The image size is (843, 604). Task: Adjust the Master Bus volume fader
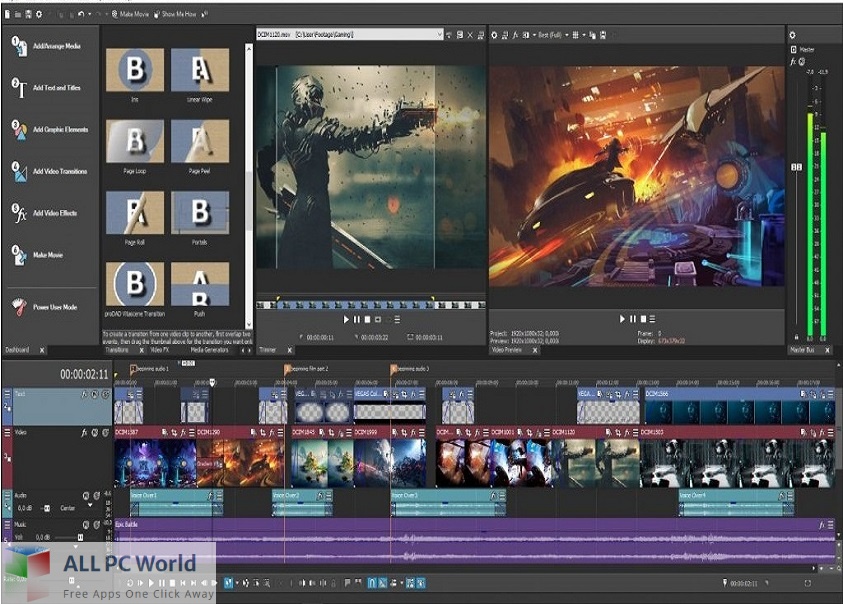click(x=796, y=167)
